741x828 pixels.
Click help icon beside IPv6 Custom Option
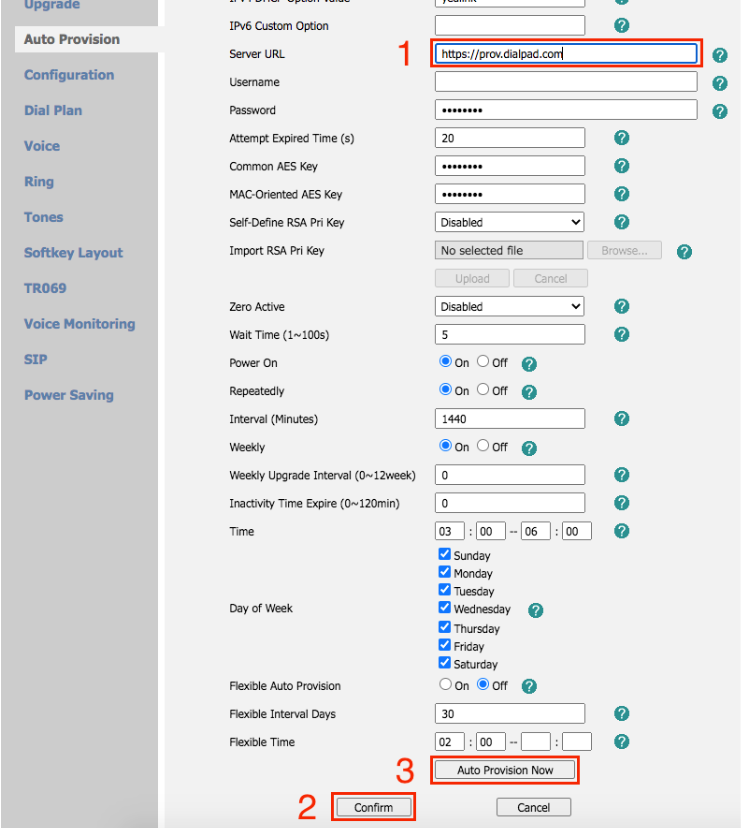622,25
